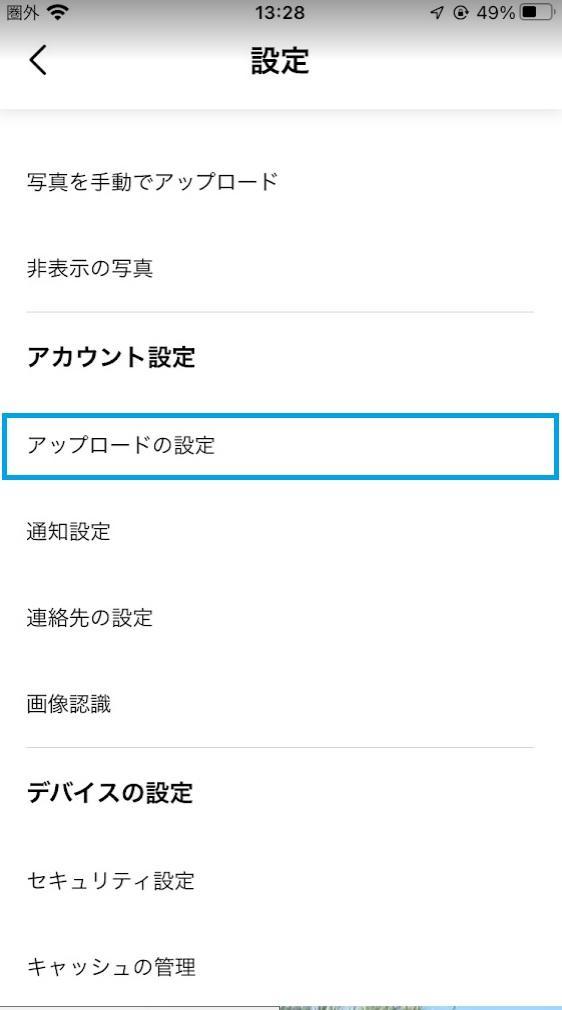Tap the デバイスの設定 section header
Viewport: 562px width, 1010px height.
[x=110, y=792]
